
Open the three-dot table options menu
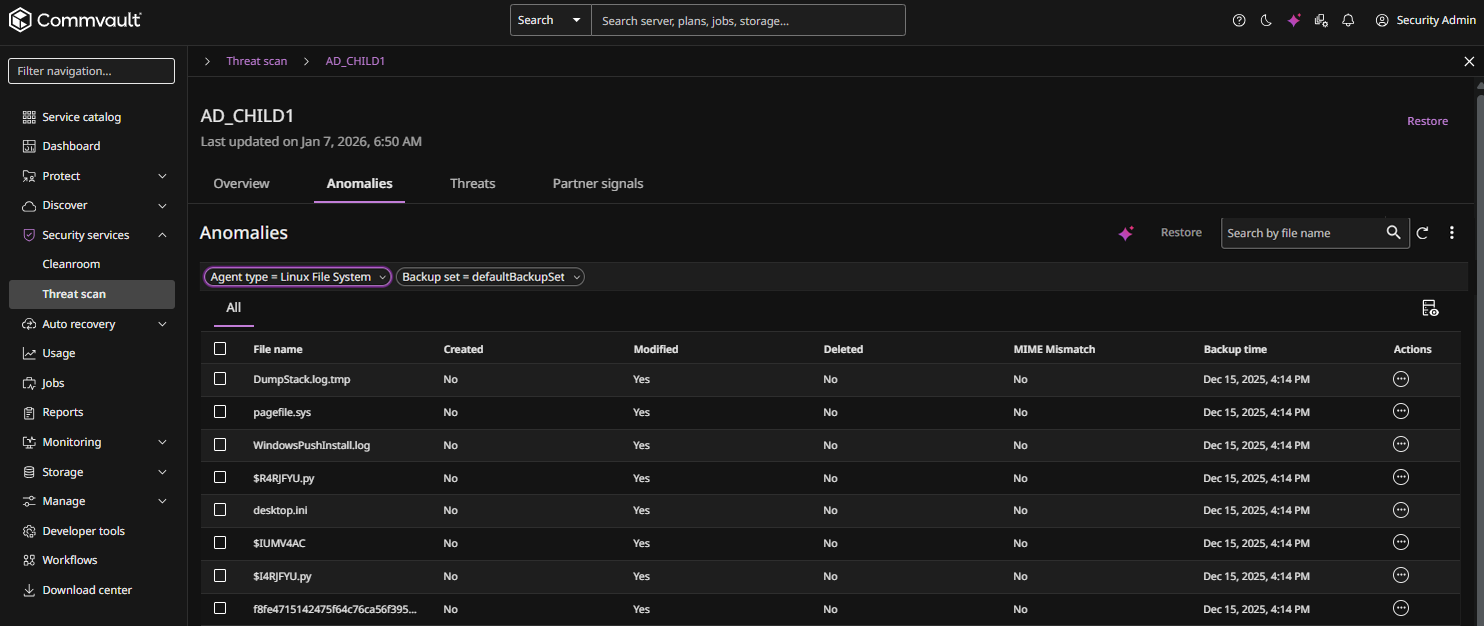coord(1452,233)
